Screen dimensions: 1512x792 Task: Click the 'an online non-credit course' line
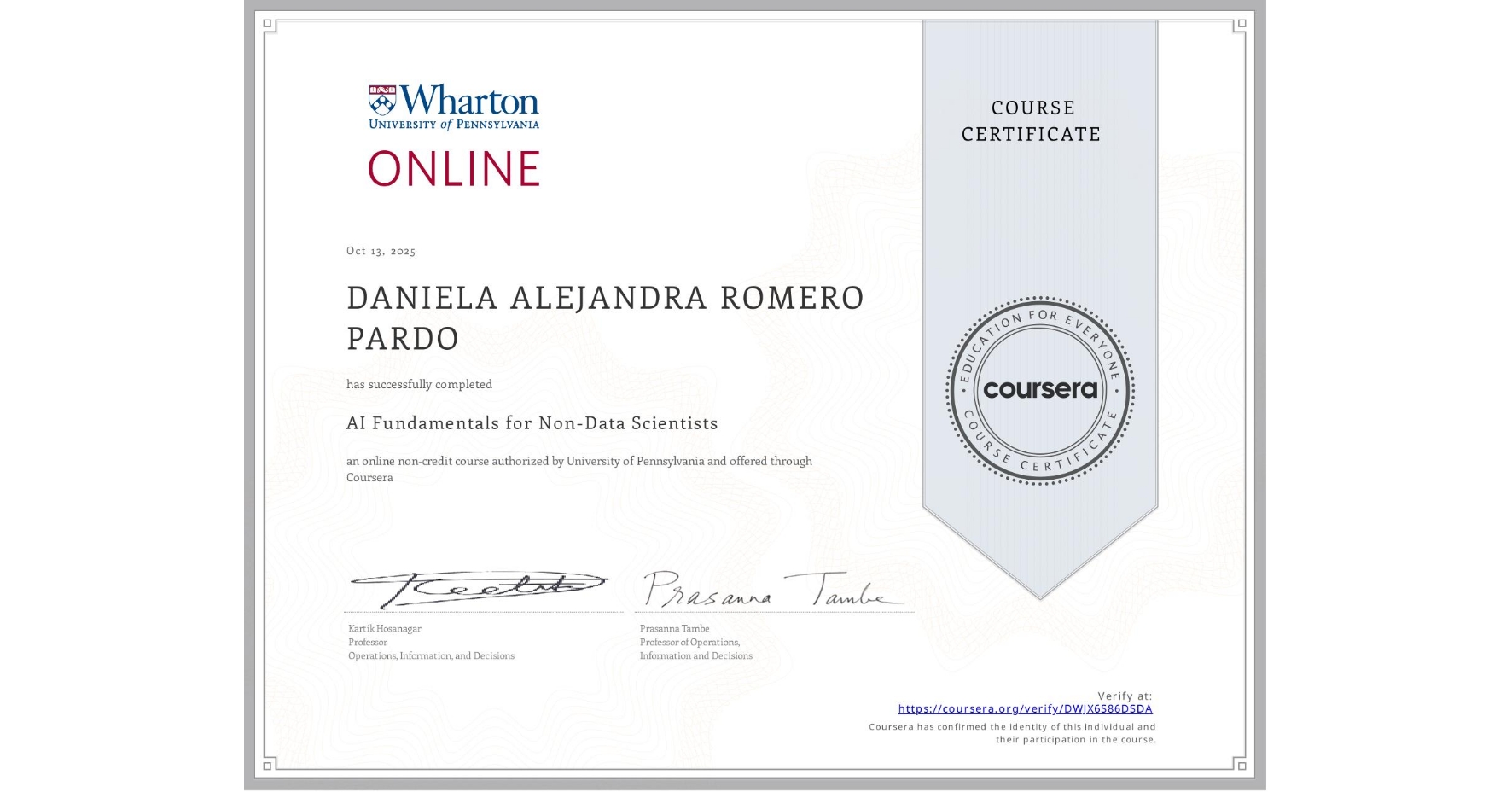(579, 461)
